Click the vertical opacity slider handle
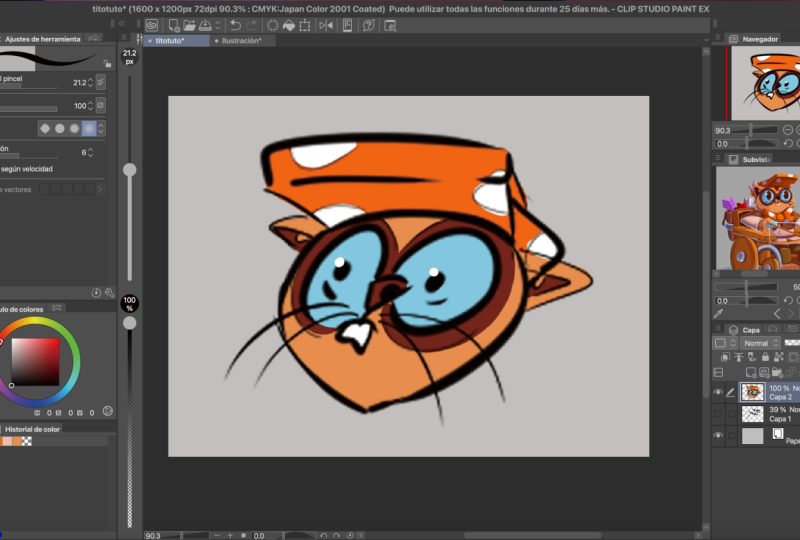 [130, 323]
